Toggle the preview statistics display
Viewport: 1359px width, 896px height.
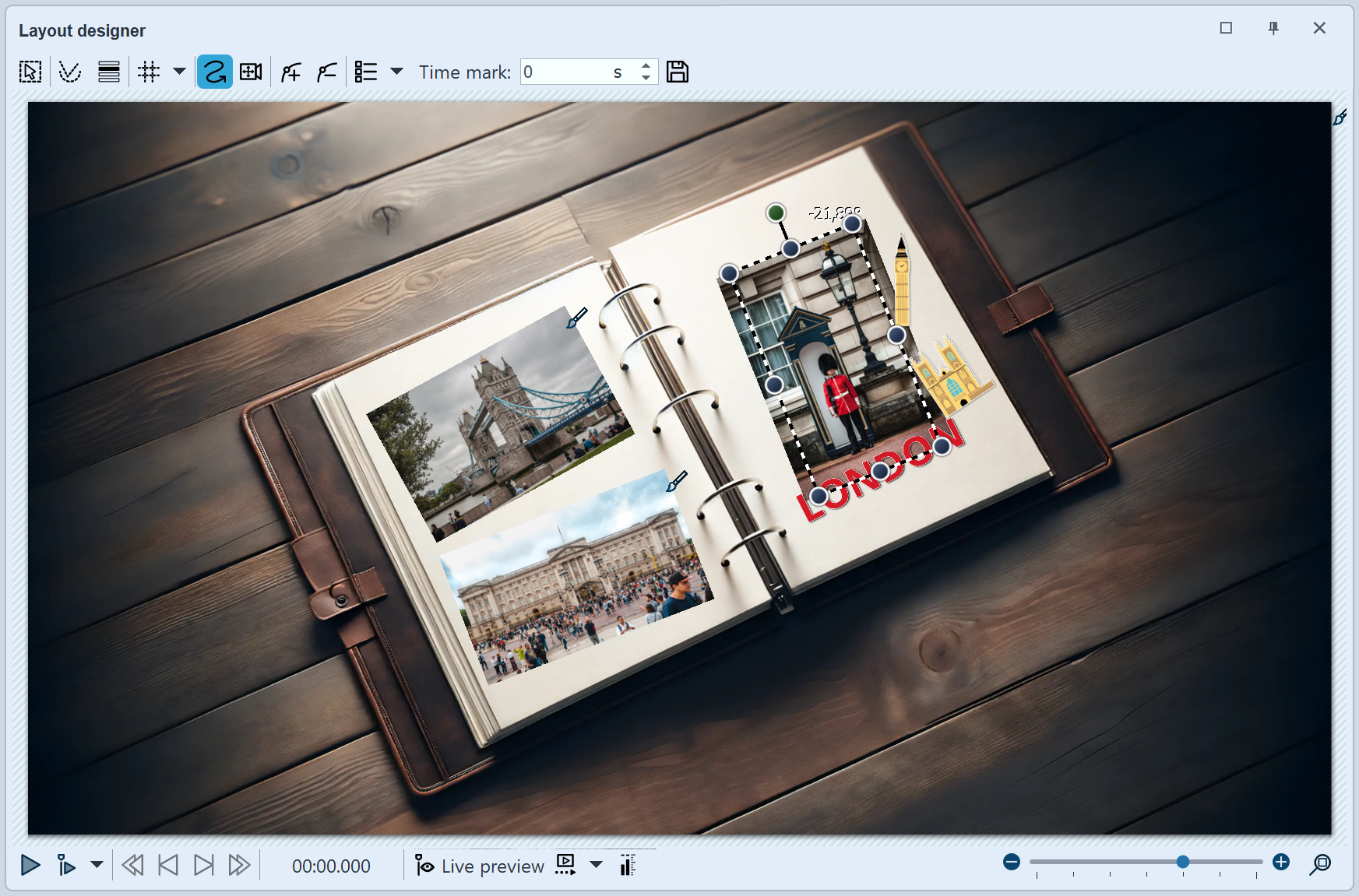[x=627, y=866]
